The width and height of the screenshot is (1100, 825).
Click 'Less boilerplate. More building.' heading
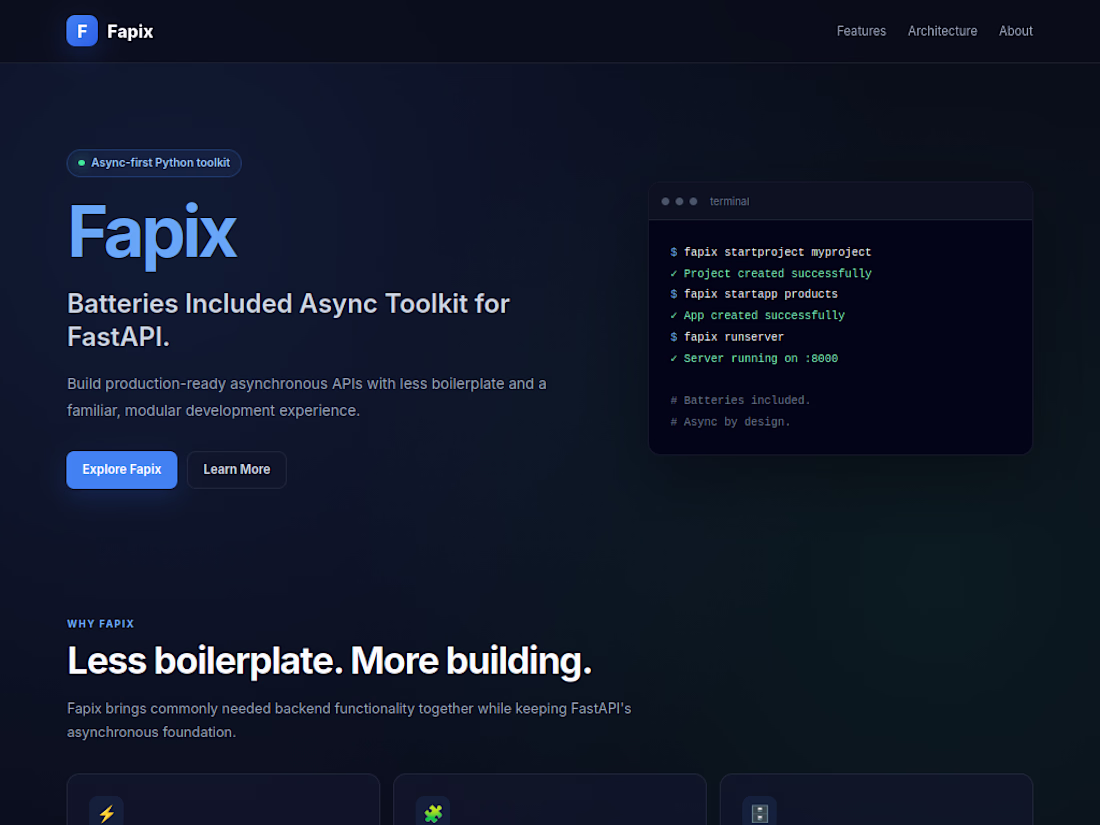pyautogui.click(x=329, y=661)
